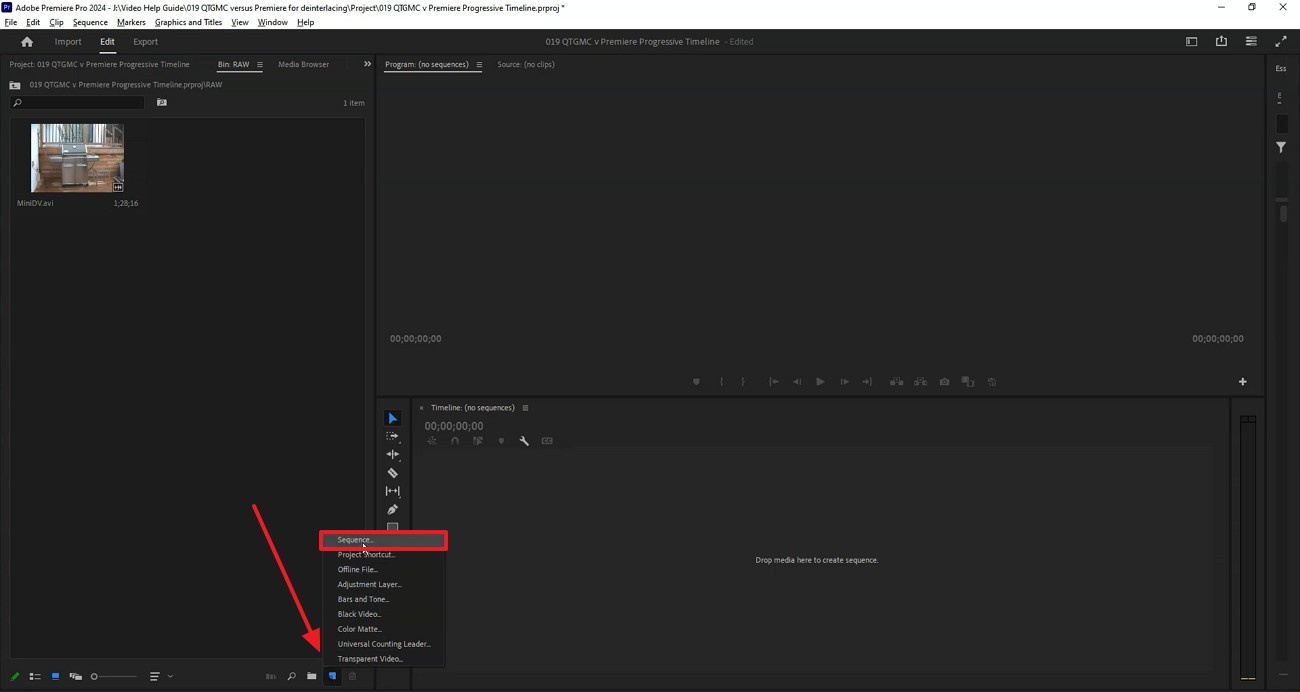Click the New Item icon in bin footer
1300x692 pixels.
332,676
